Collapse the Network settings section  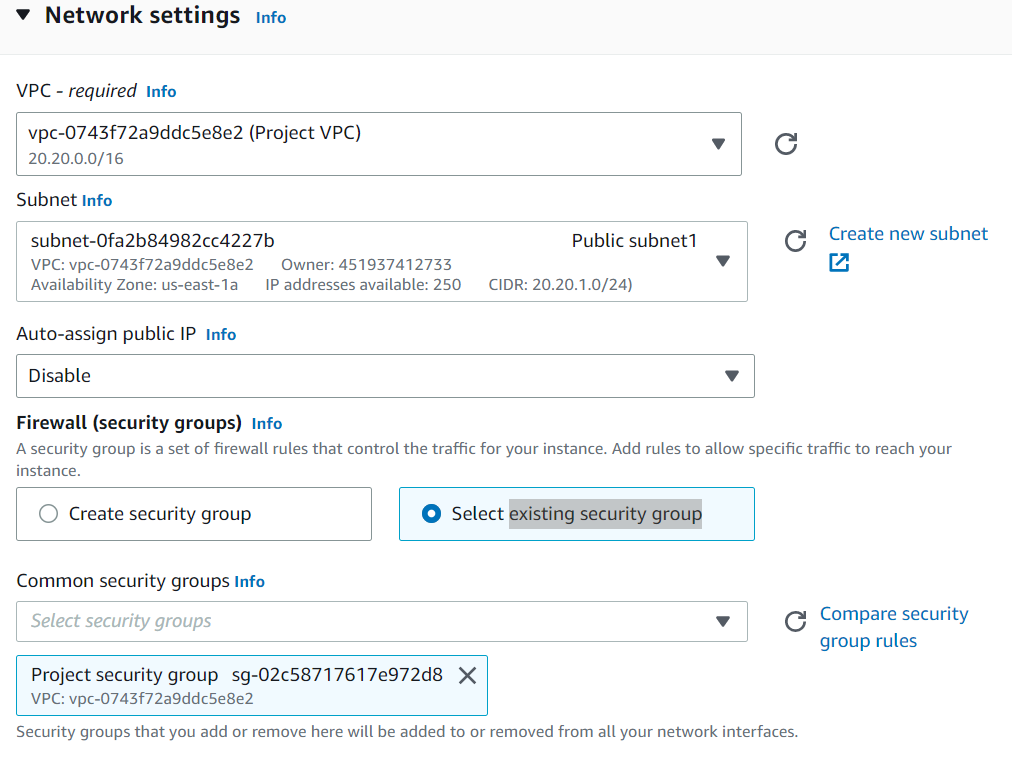coord(23,15)
